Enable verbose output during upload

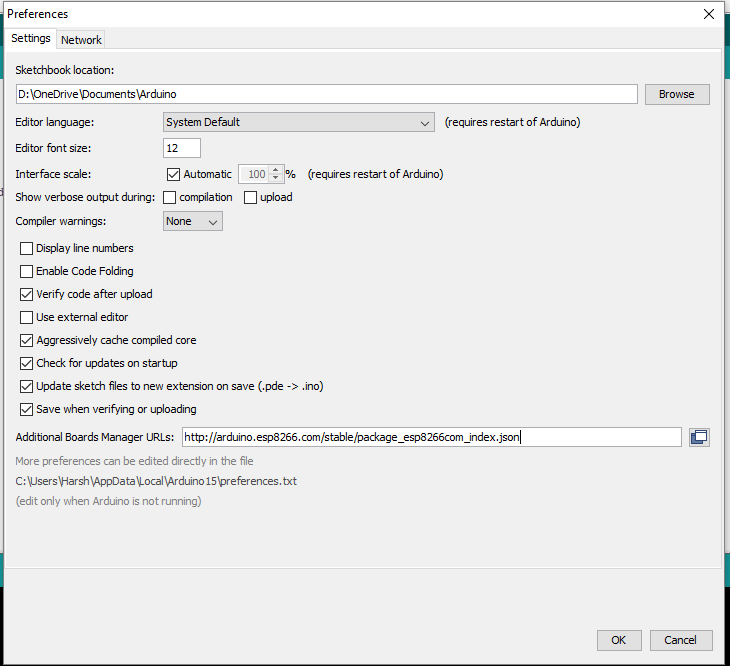[x=251, y=197]
